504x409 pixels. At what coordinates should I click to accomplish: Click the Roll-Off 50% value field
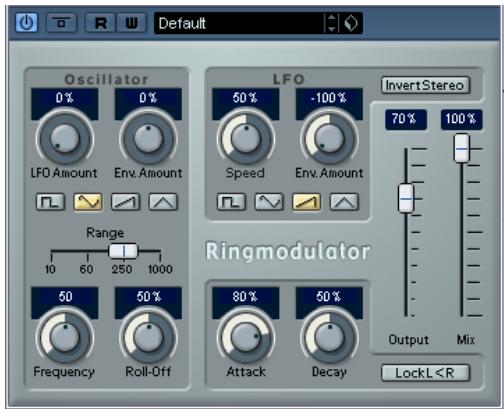pos(148,297)
